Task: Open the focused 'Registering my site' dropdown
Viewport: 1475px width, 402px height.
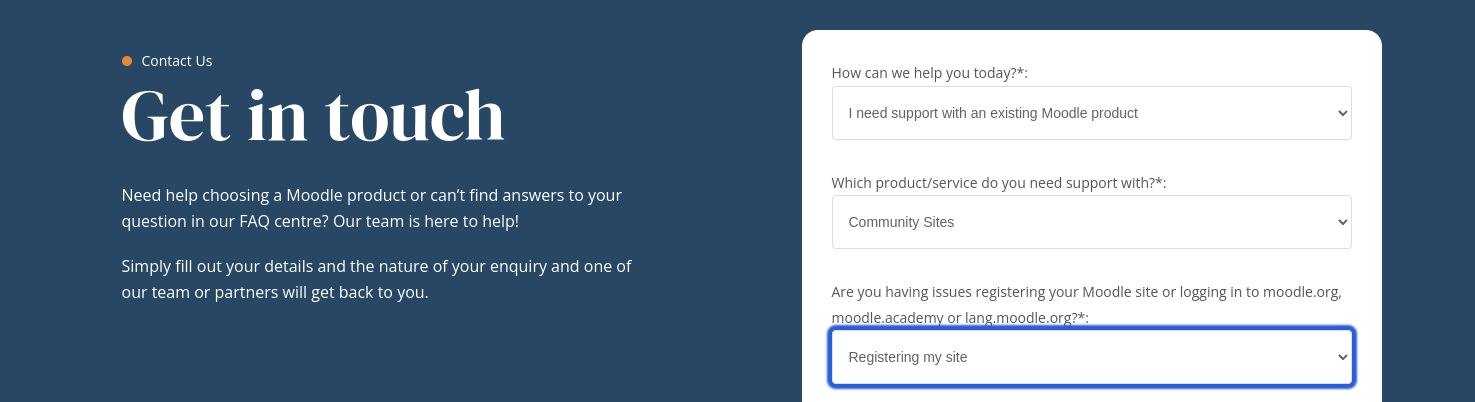Action: pyautogui.click(x=1091, y=357)
